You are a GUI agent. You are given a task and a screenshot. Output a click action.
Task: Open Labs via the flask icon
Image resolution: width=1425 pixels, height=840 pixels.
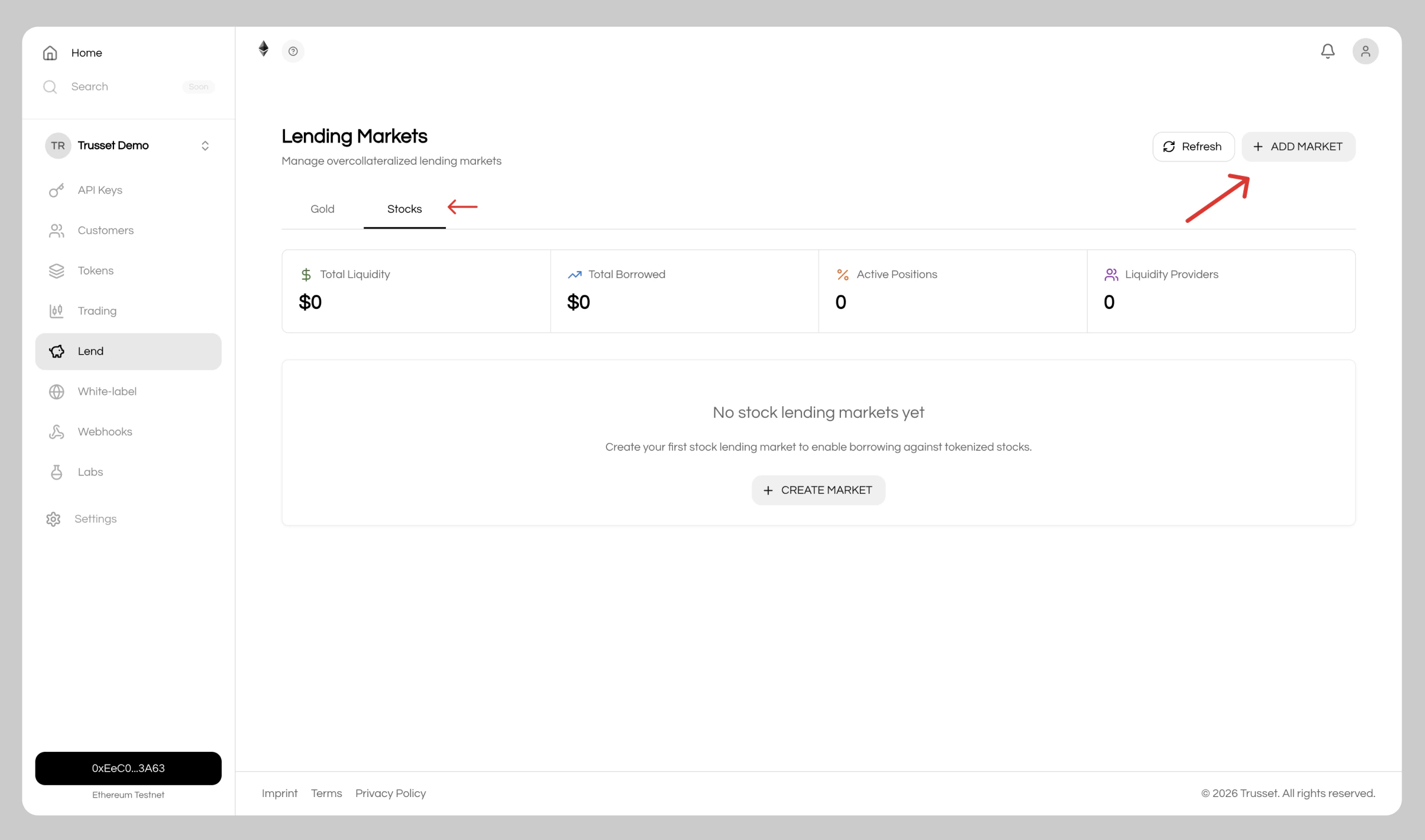(56, 472)
